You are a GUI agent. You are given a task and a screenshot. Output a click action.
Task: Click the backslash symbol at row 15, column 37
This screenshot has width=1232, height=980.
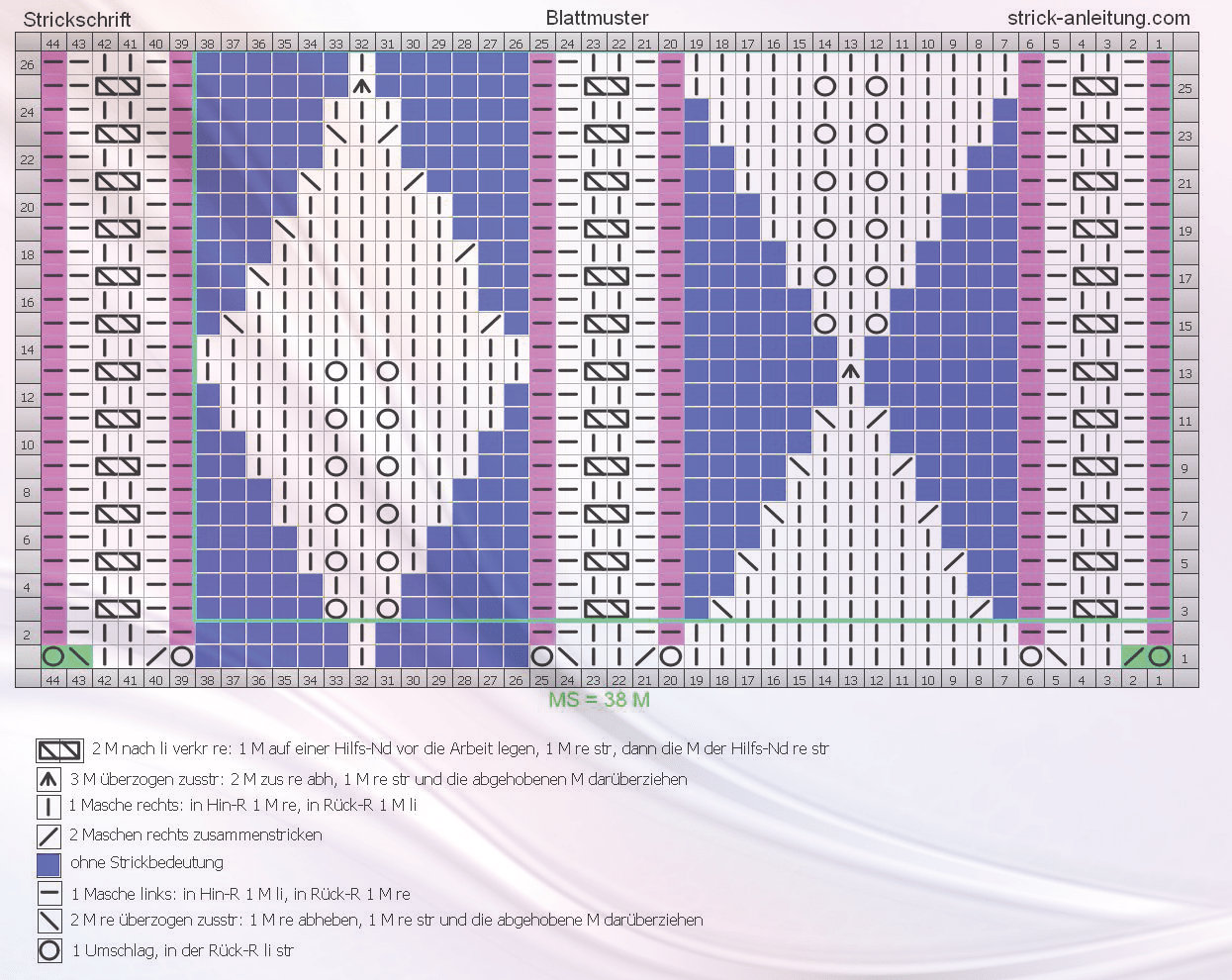(234, 324)
